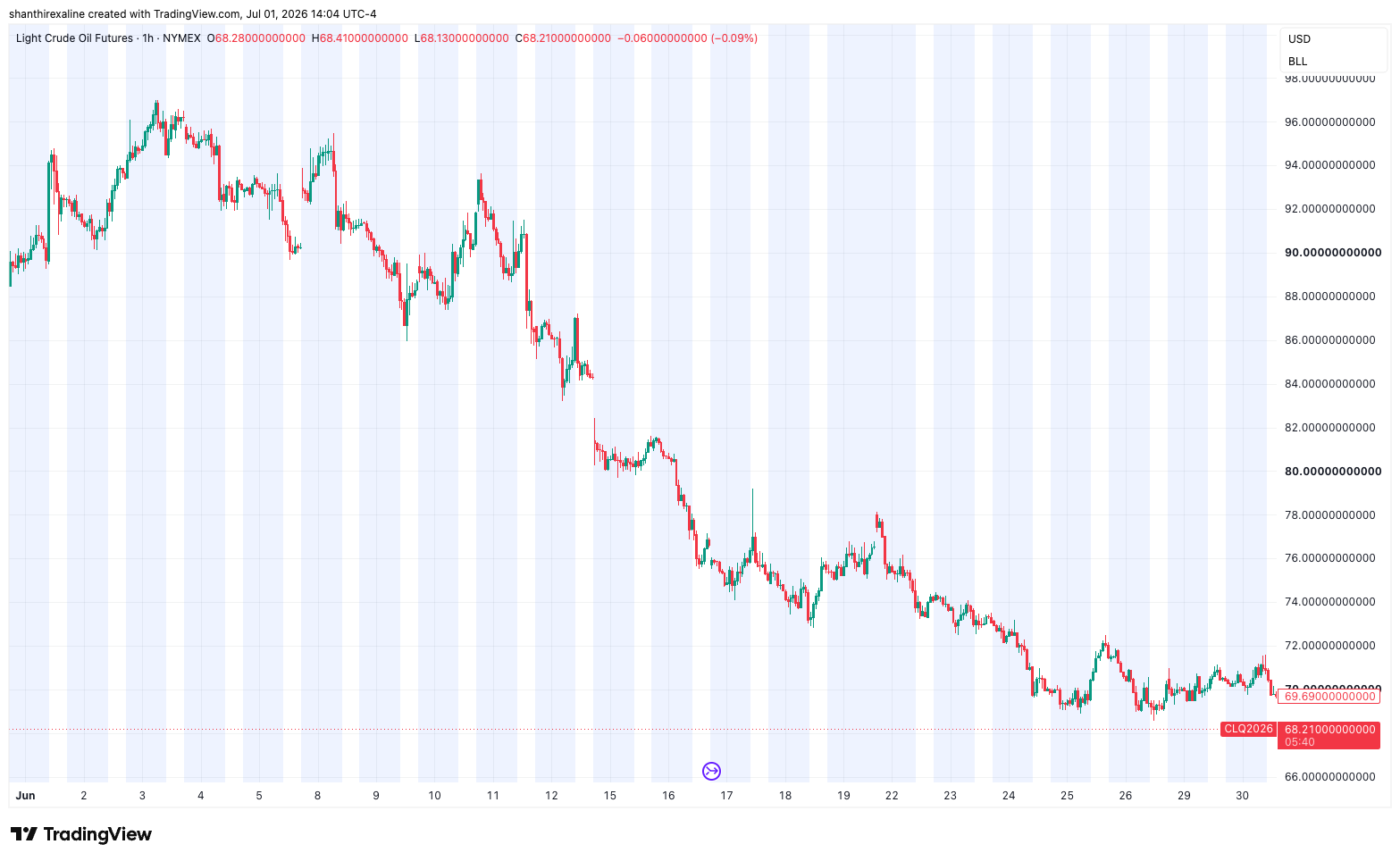Click the 92.00 price axis label
Viewport: 1400px width, 861px height.
coord(1329,209)
